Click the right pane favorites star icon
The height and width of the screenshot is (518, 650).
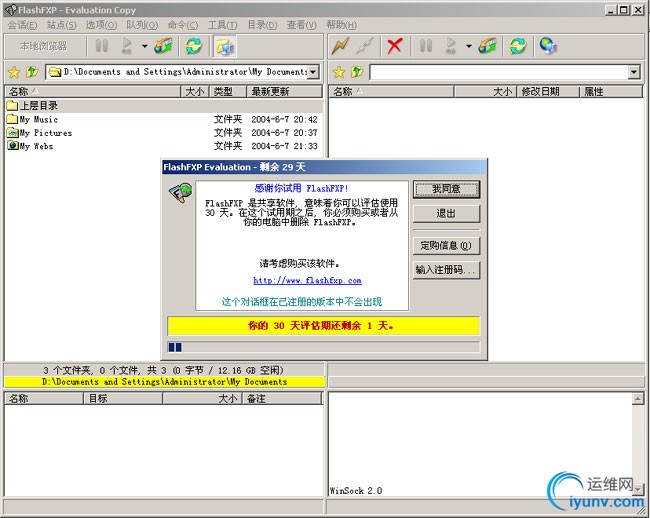tap(339, 72)
